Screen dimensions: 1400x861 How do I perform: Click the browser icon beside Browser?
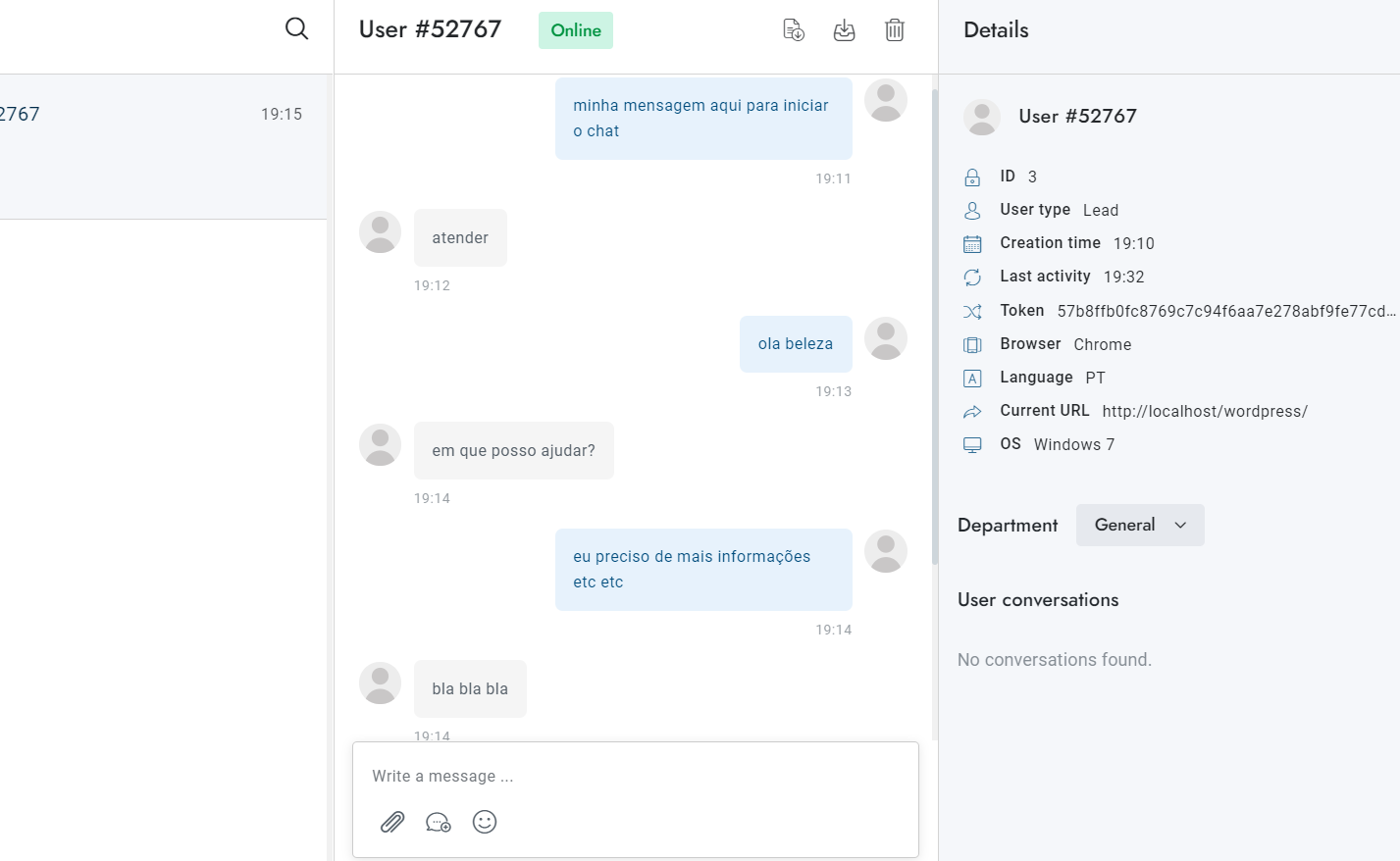(x=972, y=344)
